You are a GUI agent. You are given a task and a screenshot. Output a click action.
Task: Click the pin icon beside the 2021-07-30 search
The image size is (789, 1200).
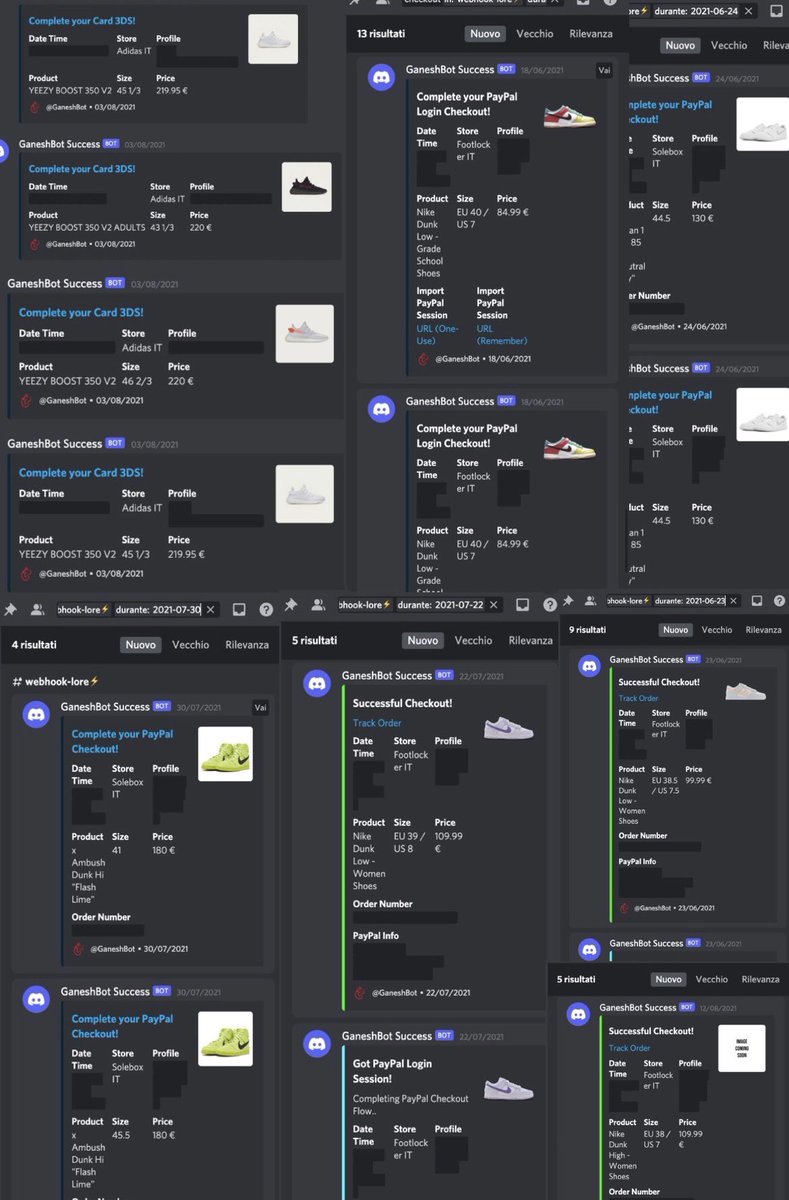tap(11, 609)
